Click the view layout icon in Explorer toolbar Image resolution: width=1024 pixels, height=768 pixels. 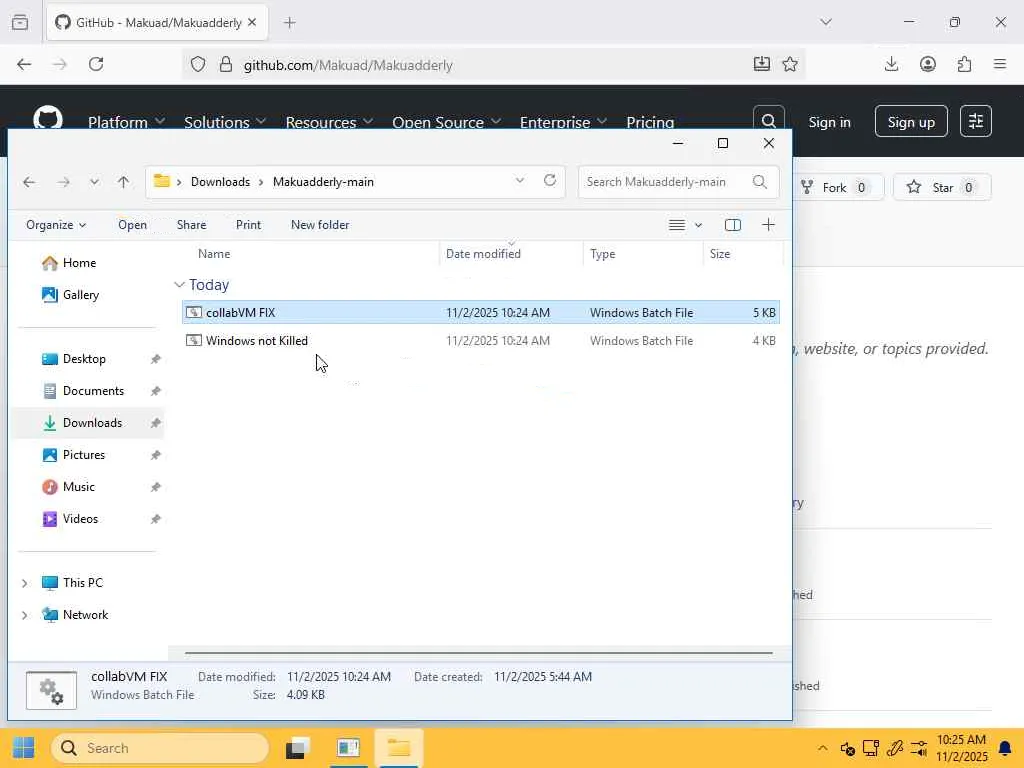pos(677,225)
